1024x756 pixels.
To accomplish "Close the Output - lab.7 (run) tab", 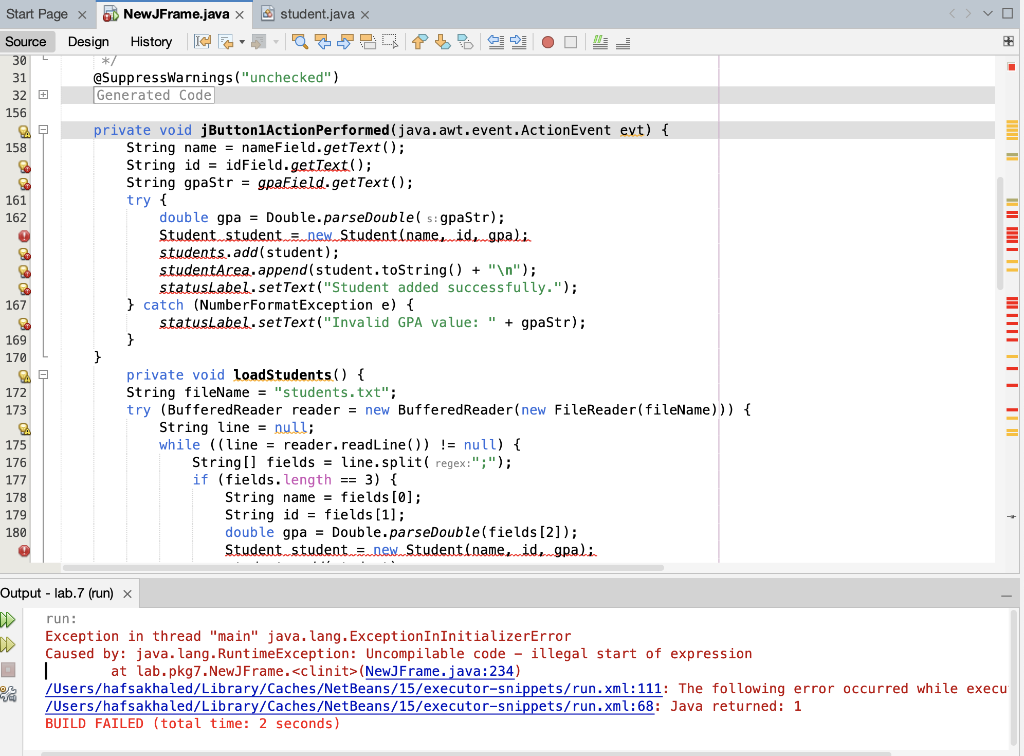I will point(127,594).
